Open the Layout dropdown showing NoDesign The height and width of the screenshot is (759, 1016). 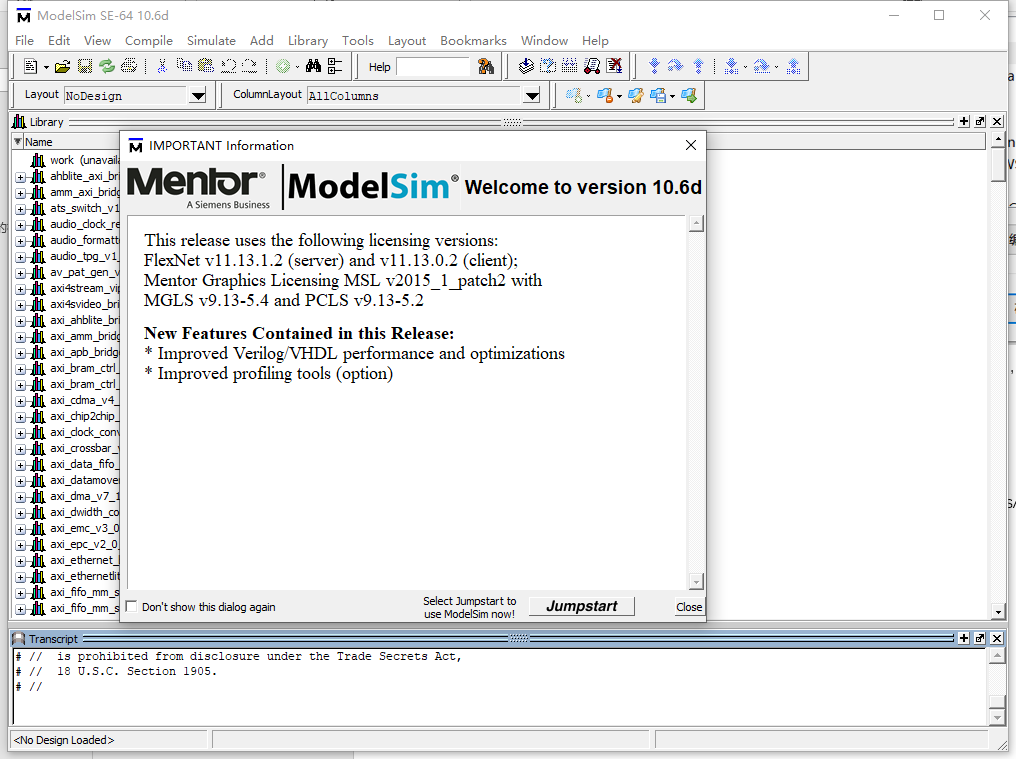point(196,95)
